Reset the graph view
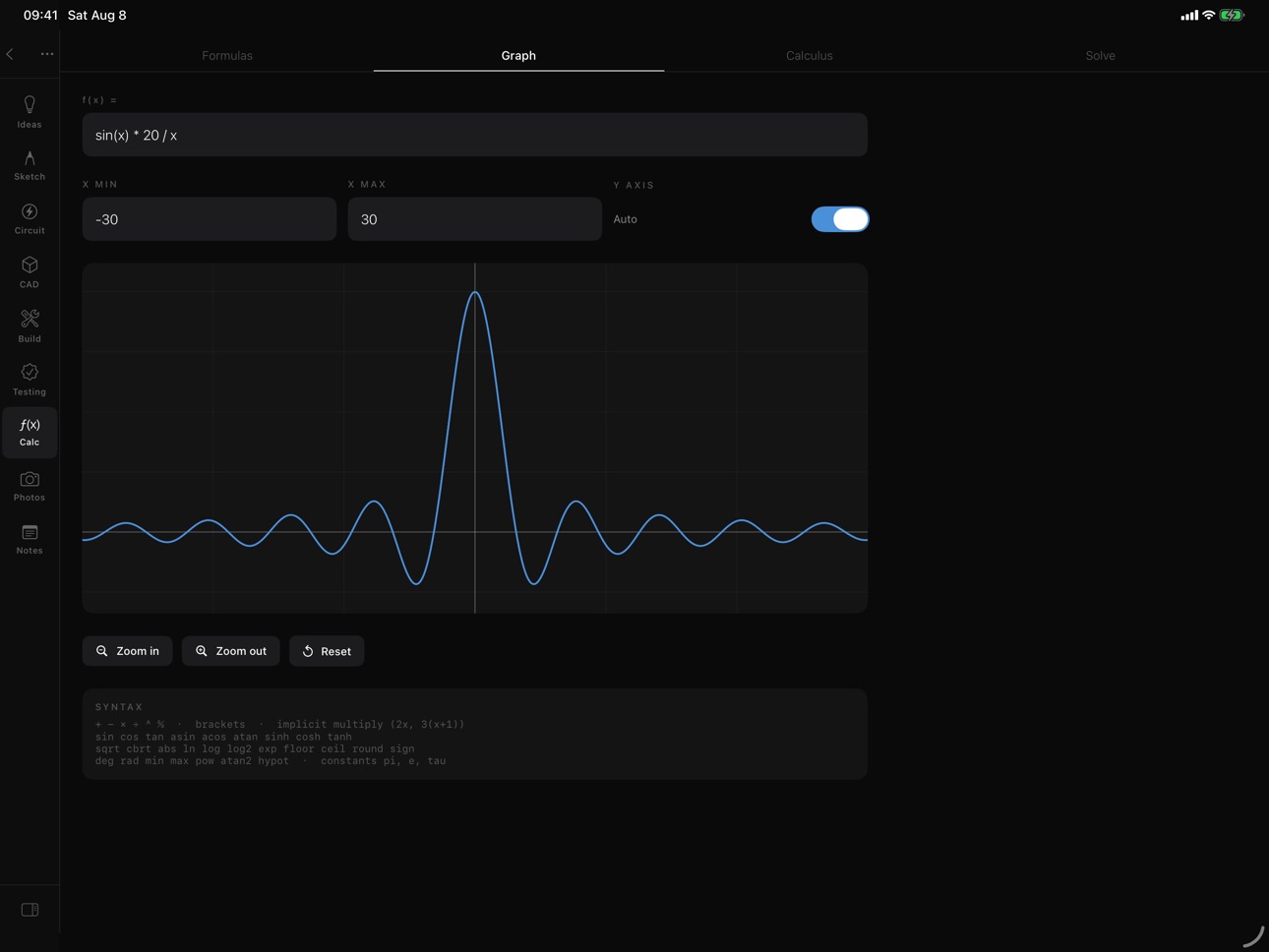Image resolution: width=1269 pixels, height=952 pixels. (327, 651)
